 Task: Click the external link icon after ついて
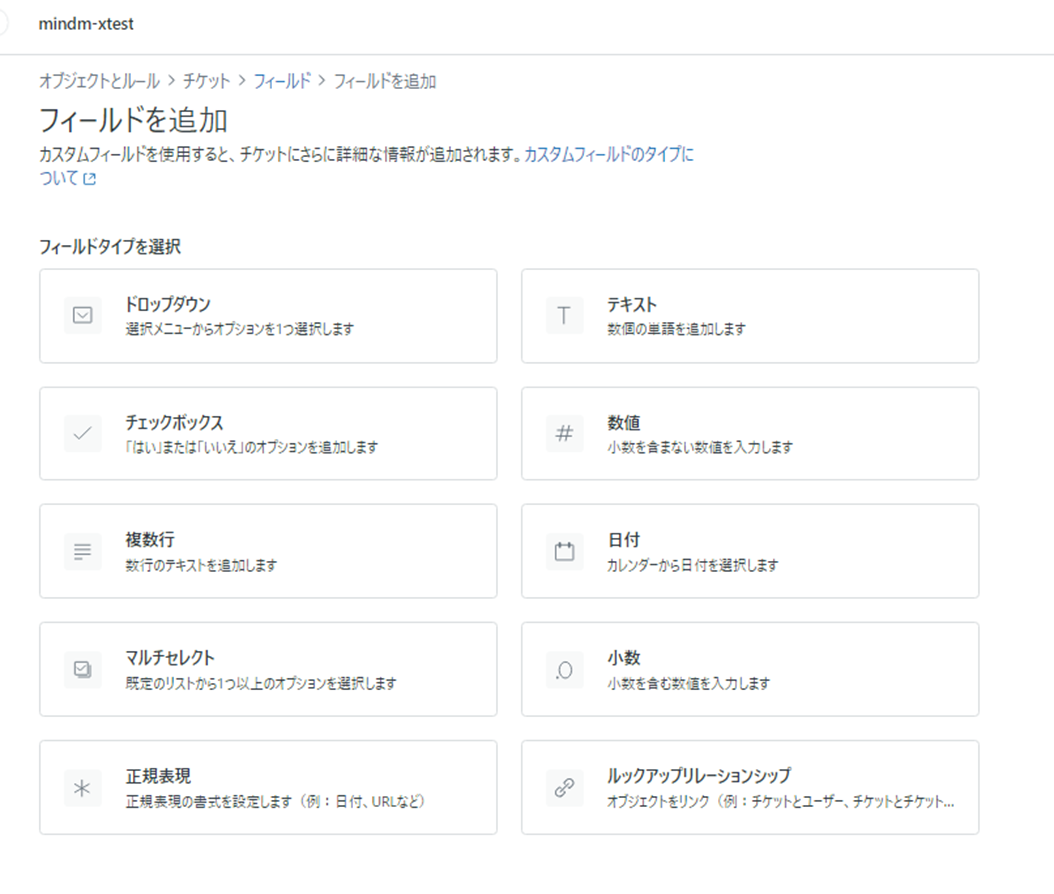coord(90,180)
